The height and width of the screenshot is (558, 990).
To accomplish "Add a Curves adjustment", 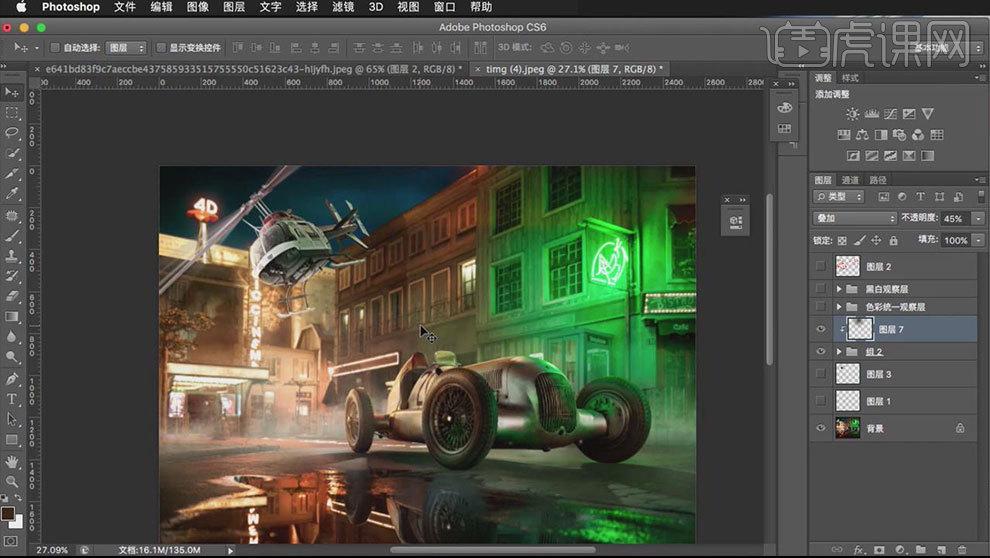I will coord(890,114).
